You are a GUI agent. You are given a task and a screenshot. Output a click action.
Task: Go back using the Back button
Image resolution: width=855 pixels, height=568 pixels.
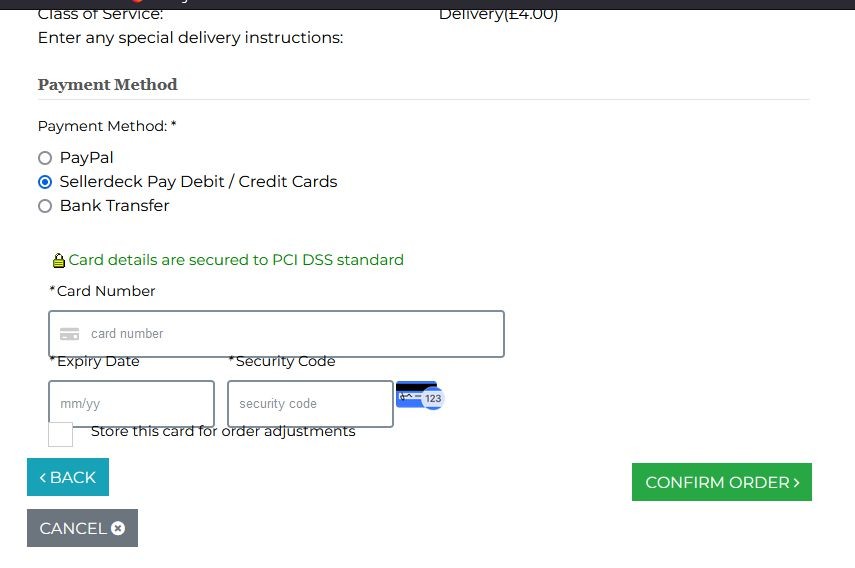68,477
